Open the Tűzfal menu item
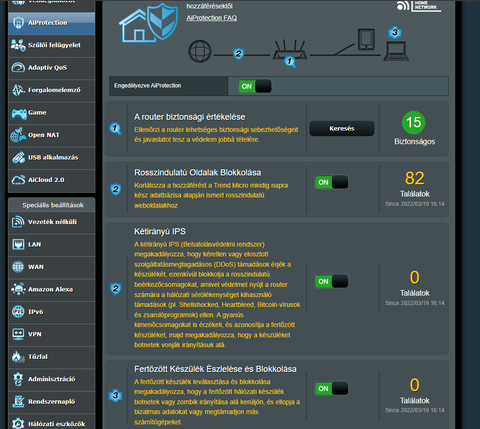This screenshot has height=429, width=480. pyautogui.click(x=52, y=357)
